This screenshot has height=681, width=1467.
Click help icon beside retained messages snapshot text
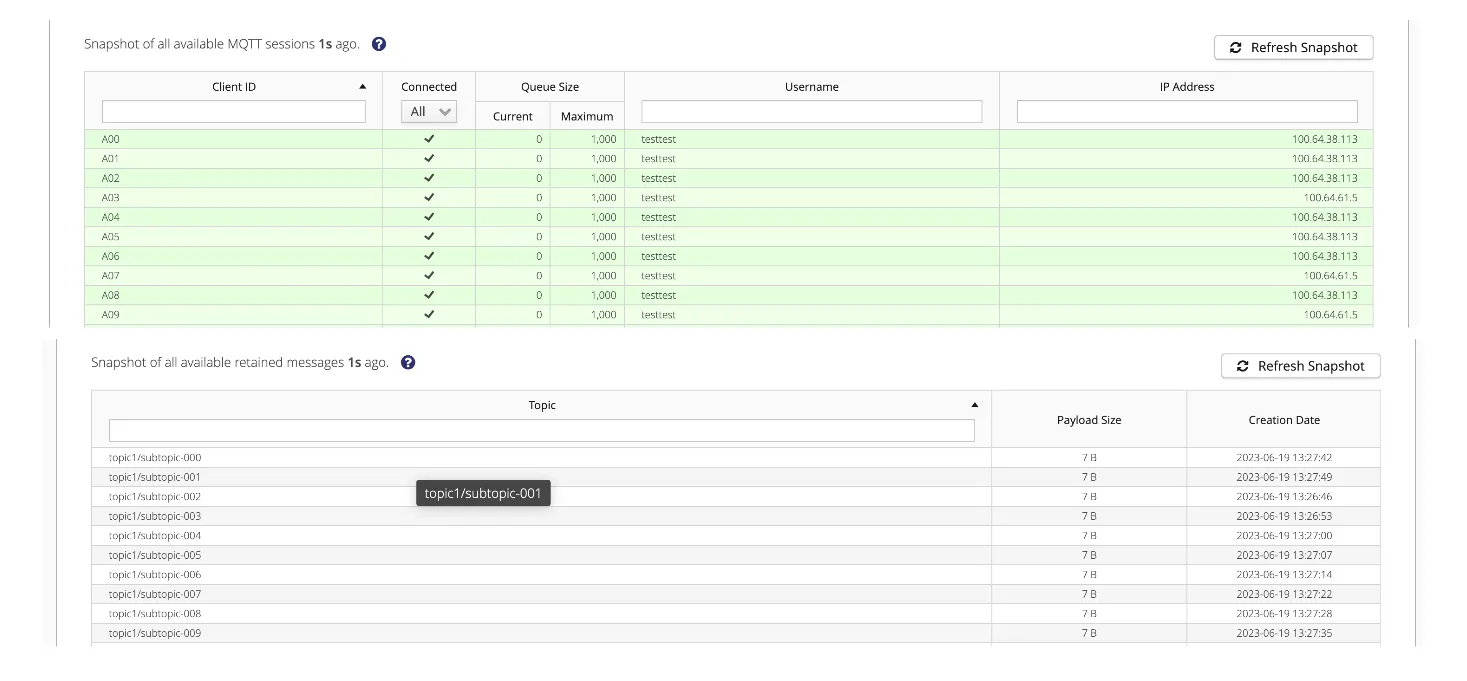click(x=408, y=362)
